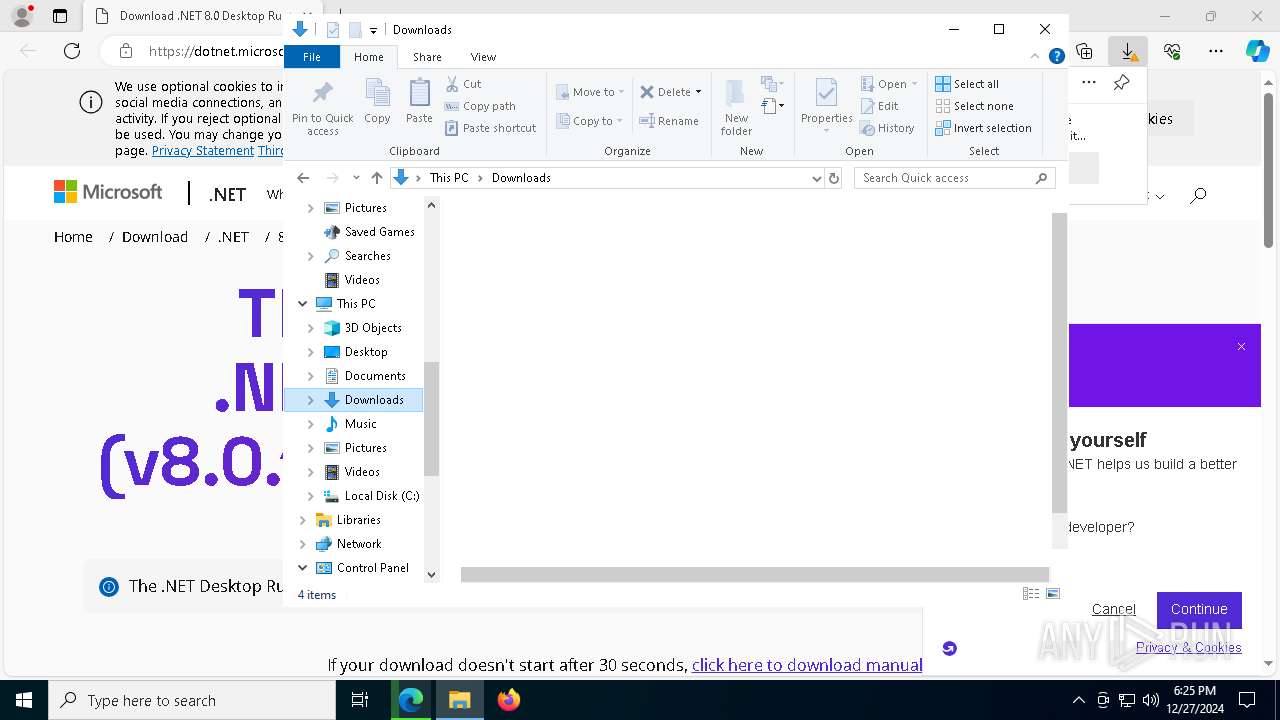Collapse the Control Panel tree node
This screenshot has height=720, width=1280.
(302, 568)
